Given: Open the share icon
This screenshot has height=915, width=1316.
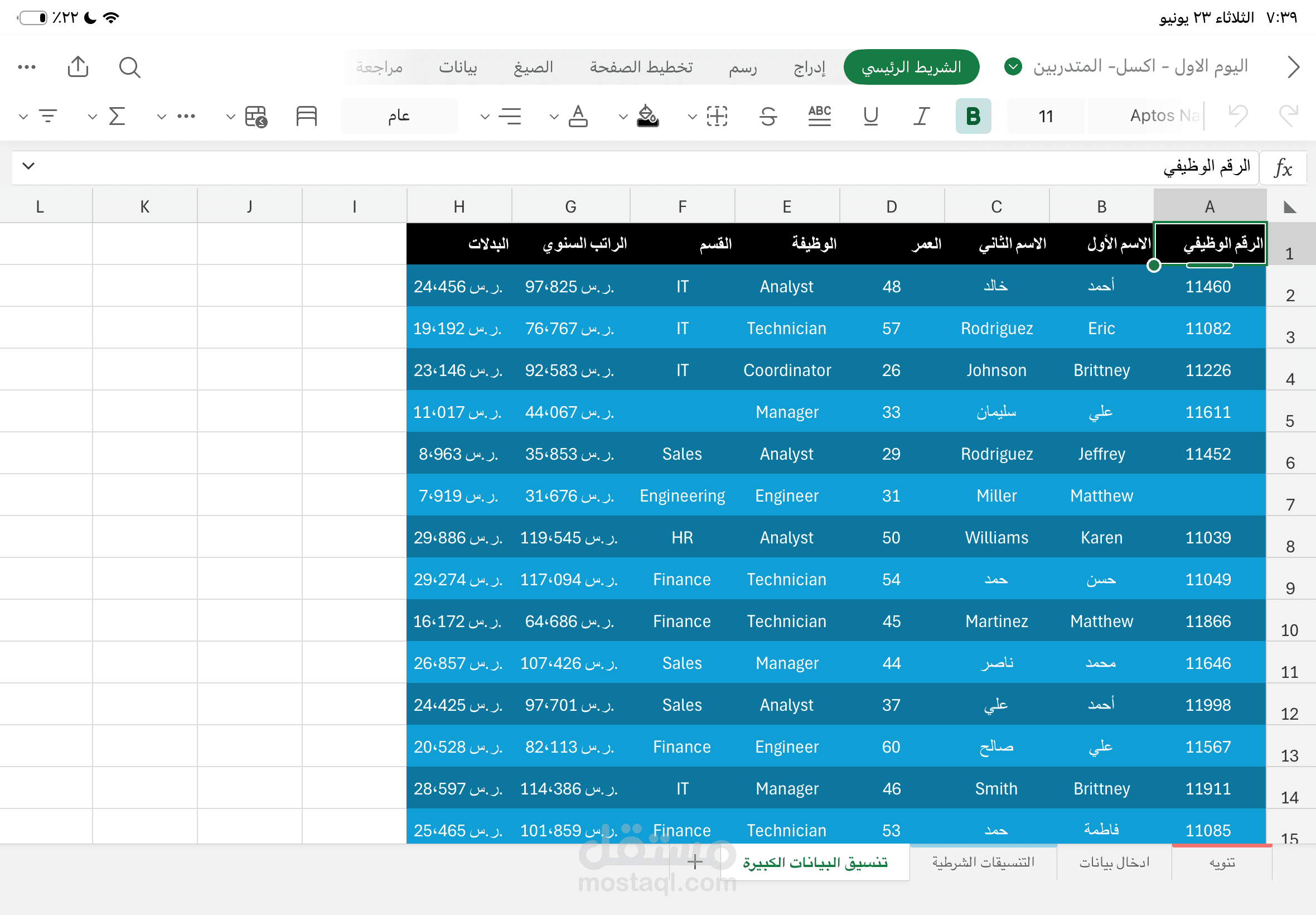Looking at the screenshot, I should click(78, 66).
